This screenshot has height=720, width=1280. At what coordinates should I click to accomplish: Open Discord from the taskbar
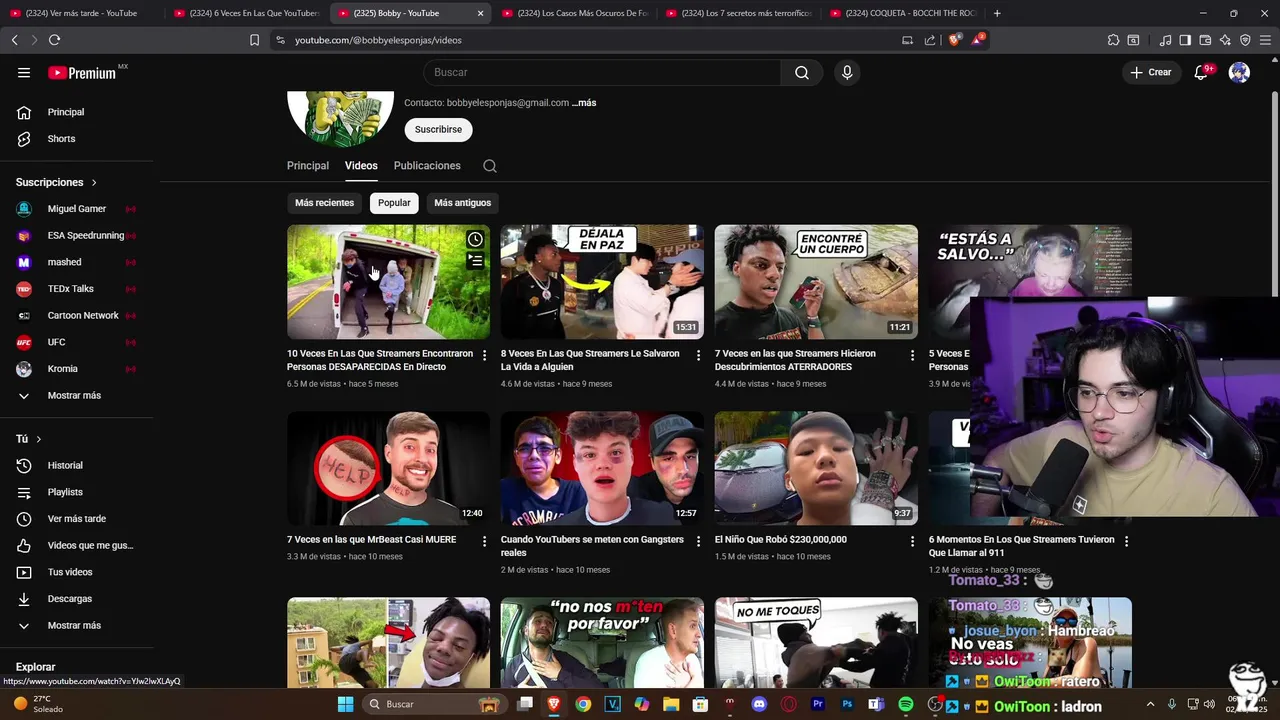(759, 704)
